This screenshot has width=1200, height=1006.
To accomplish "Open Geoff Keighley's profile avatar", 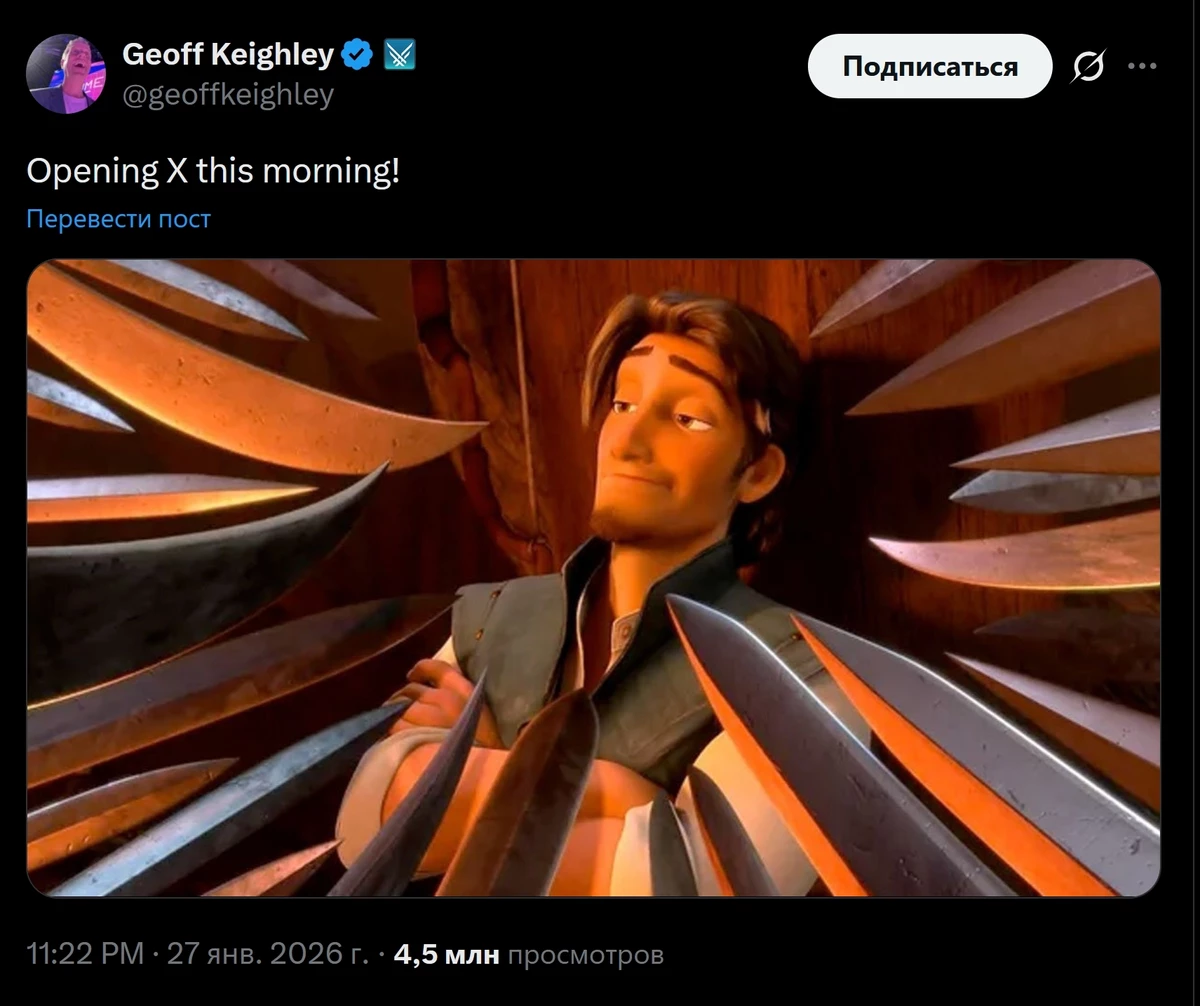I will (66, 74).
